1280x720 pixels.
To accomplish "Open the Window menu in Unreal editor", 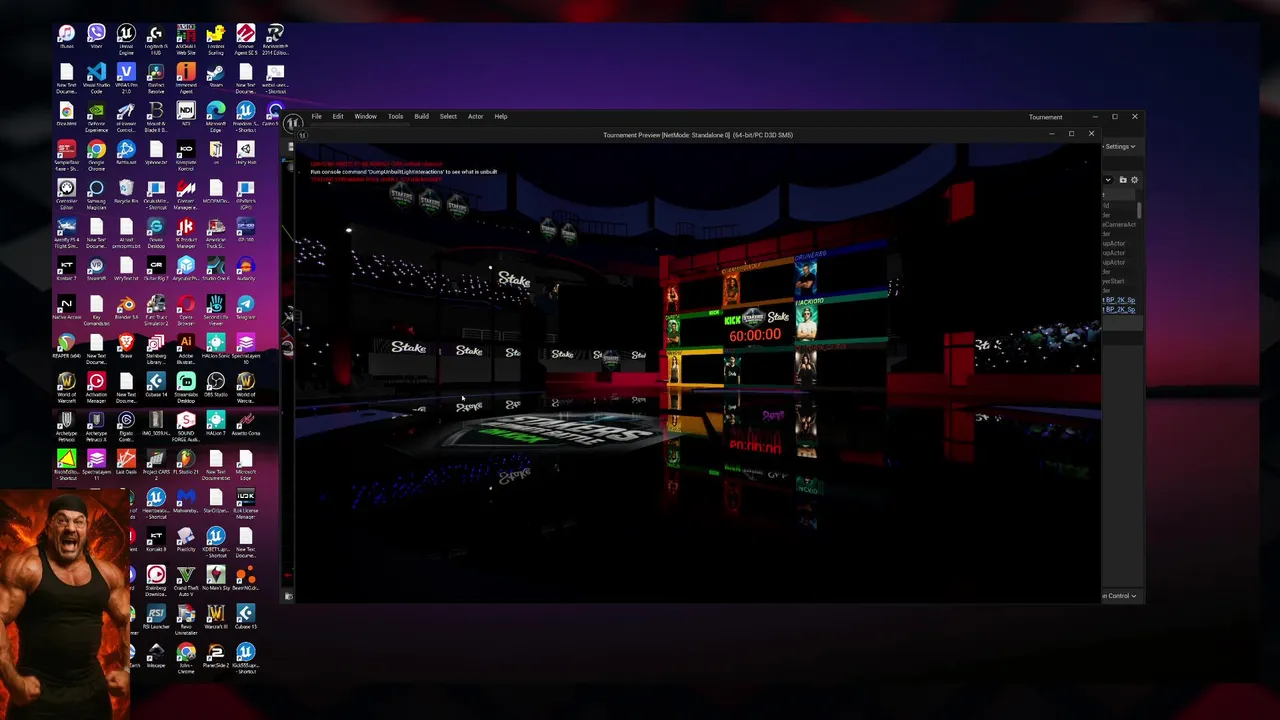I will 365,116.
